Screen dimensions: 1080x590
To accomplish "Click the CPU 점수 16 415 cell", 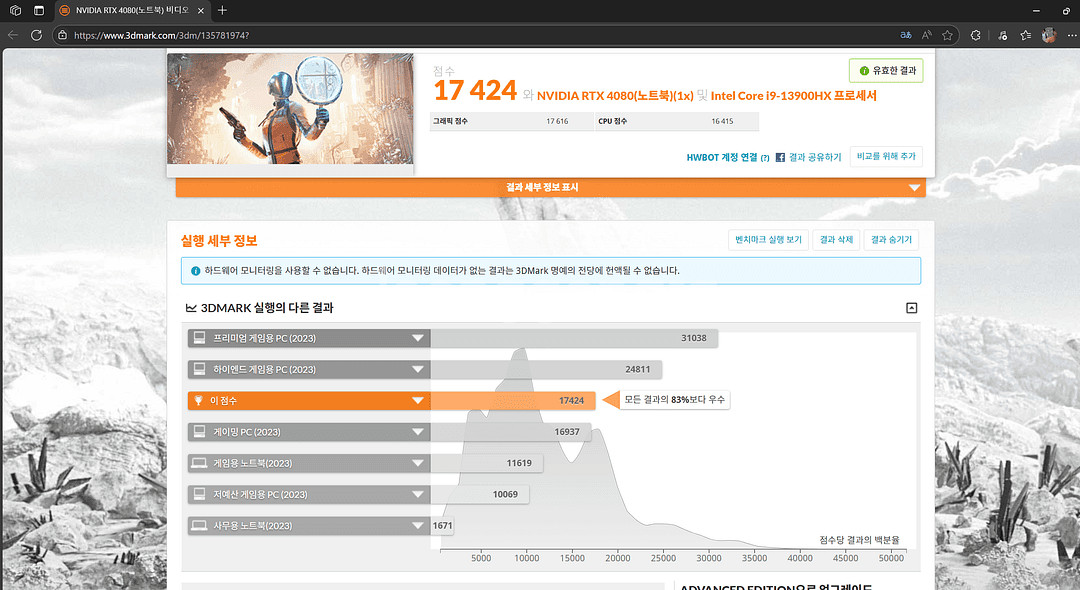I will [677, 121].
